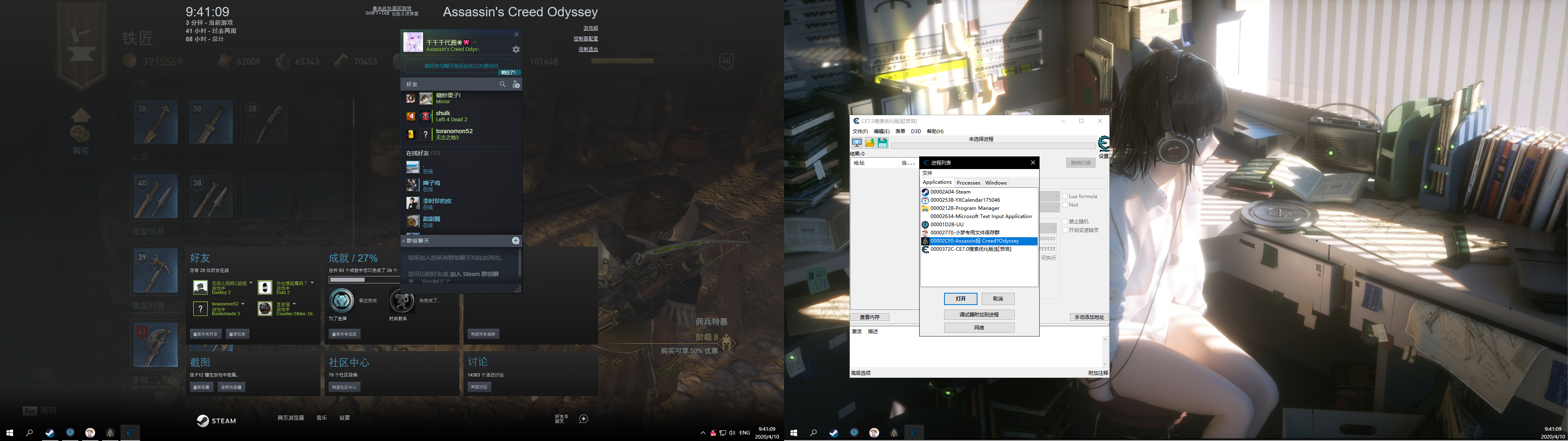This screenshot has height=441, width=1568.
Task: Open the add friend icon
Action: pos(516,84)
